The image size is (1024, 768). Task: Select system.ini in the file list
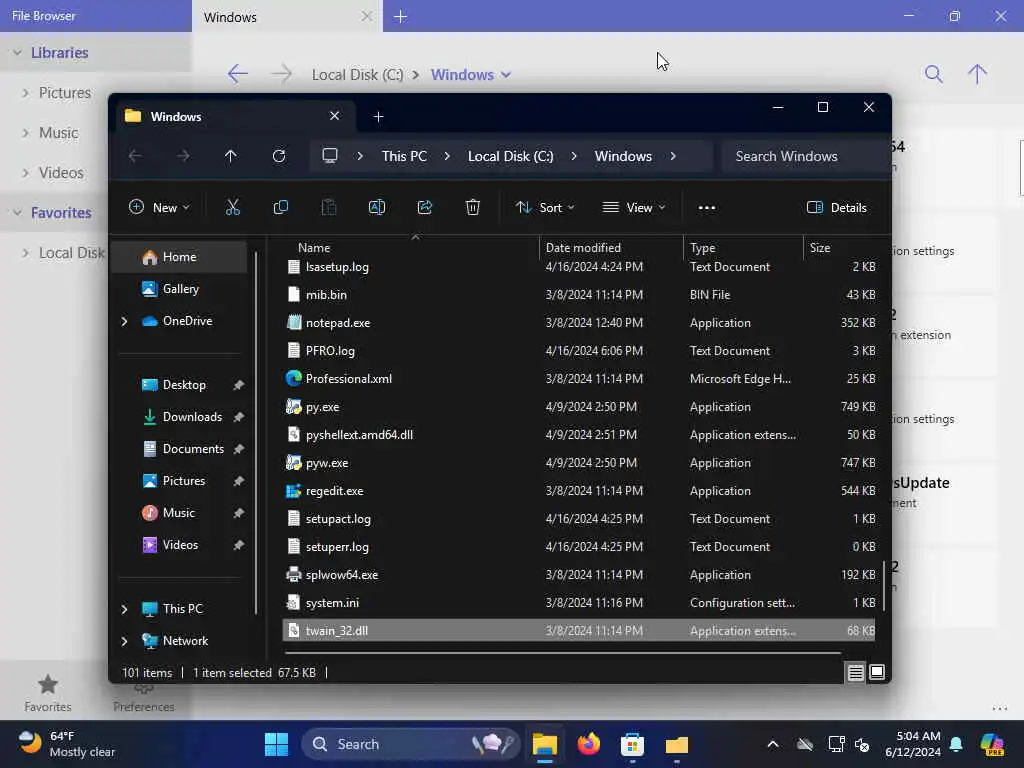click(579, 603)
